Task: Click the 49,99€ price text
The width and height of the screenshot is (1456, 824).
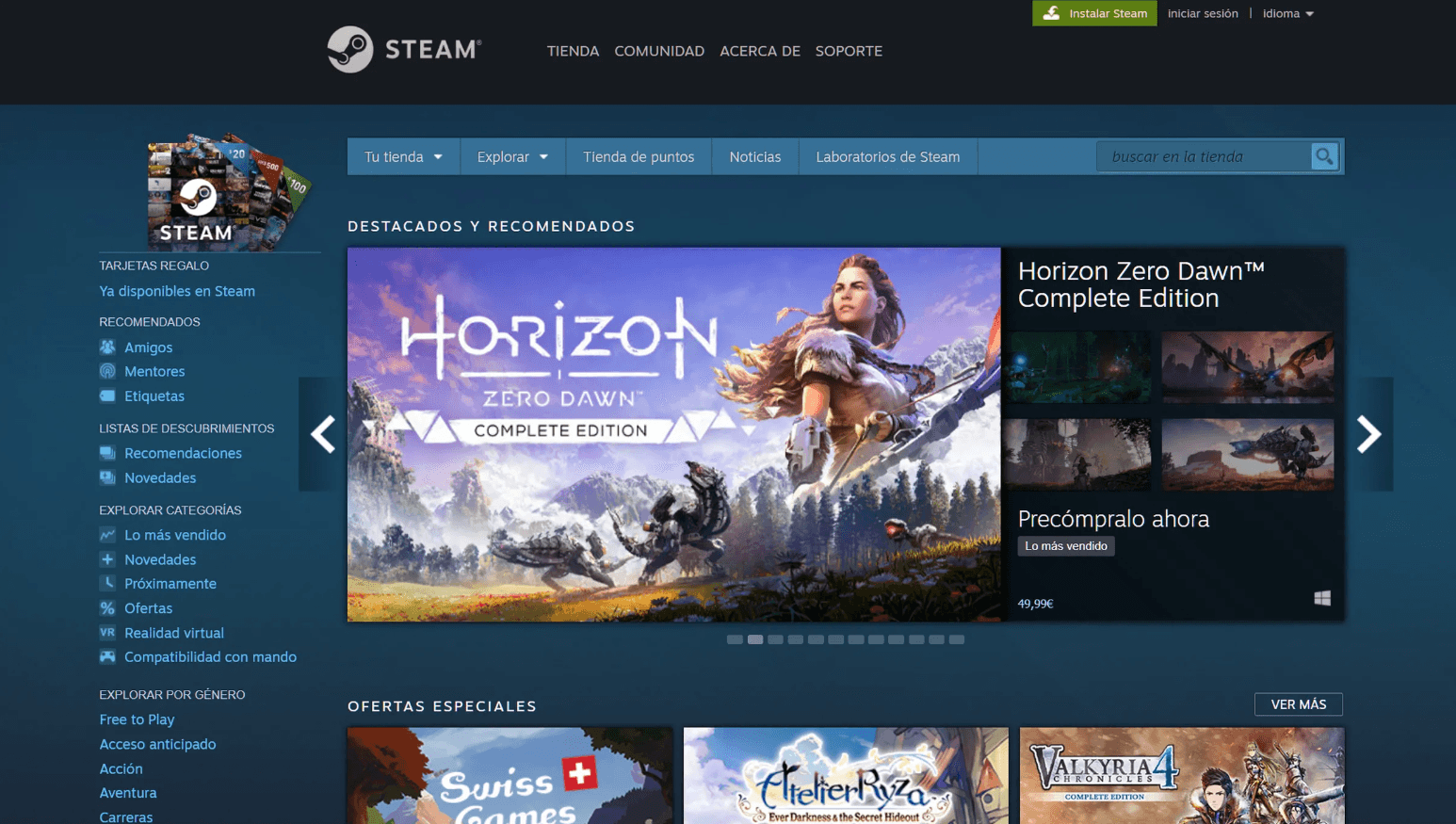Action: 1035,604
